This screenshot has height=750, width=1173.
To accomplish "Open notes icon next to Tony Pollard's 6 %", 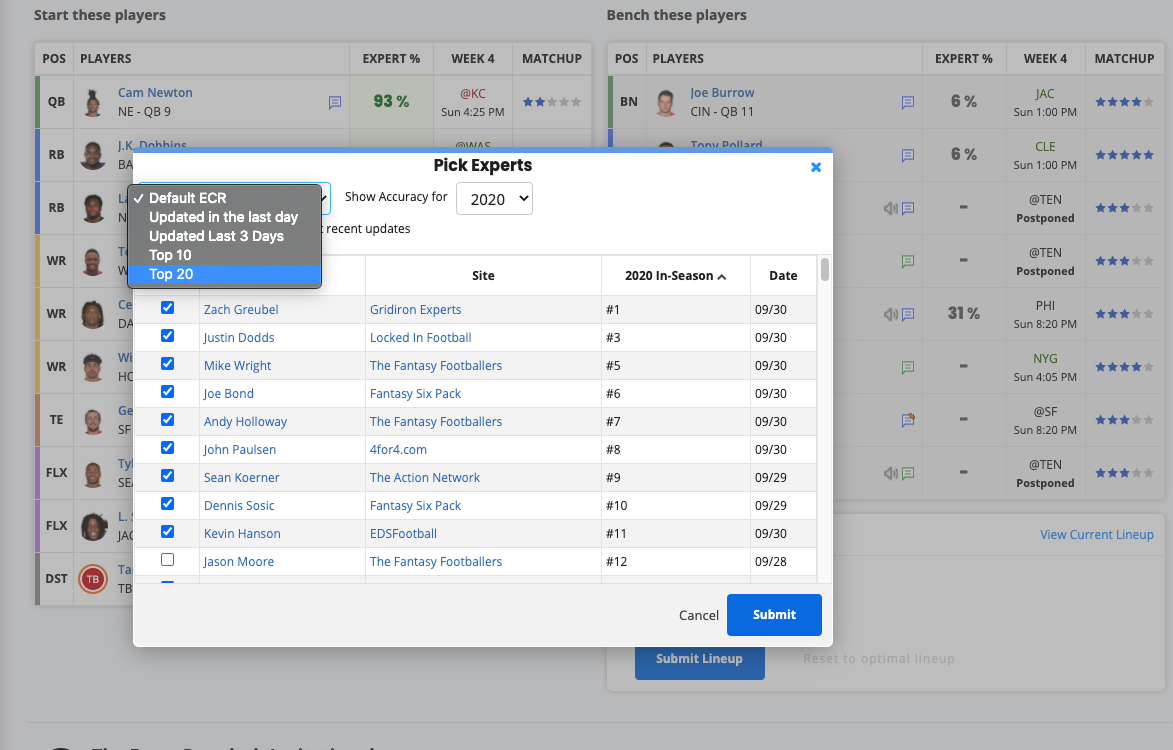I will [x=907, y=156].
